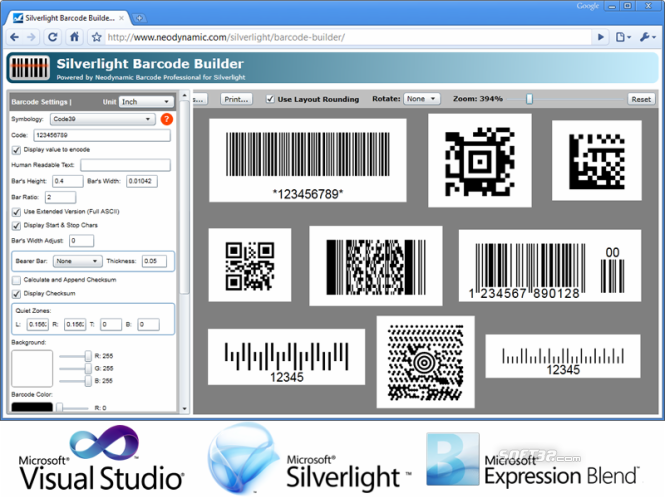Click the Code input field
Screen dimensions: 665x498
[x=102, y=135]
